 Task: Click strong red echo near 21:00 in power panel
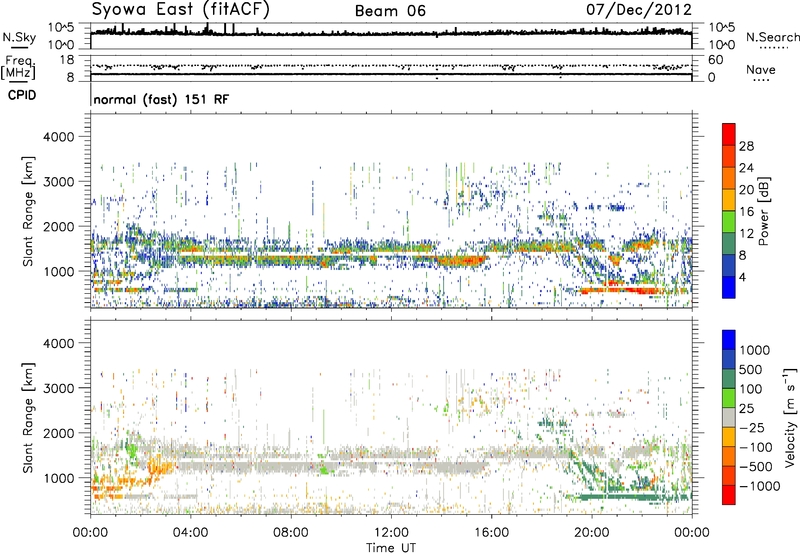click(x=620, y=290)
